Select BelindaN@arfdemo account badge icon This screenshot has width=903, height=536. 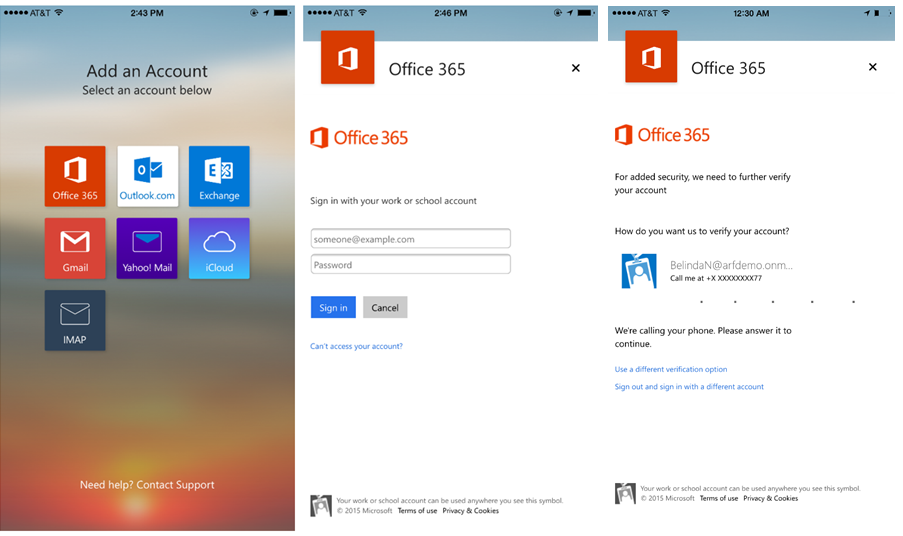[x=639, y=271]
